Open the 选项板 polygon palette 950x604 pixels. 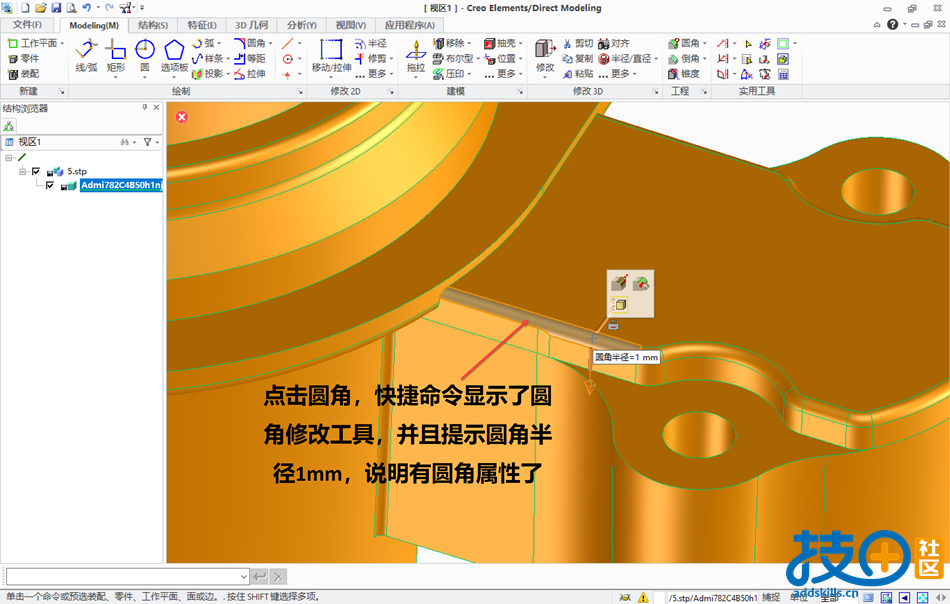click(174, 55)
